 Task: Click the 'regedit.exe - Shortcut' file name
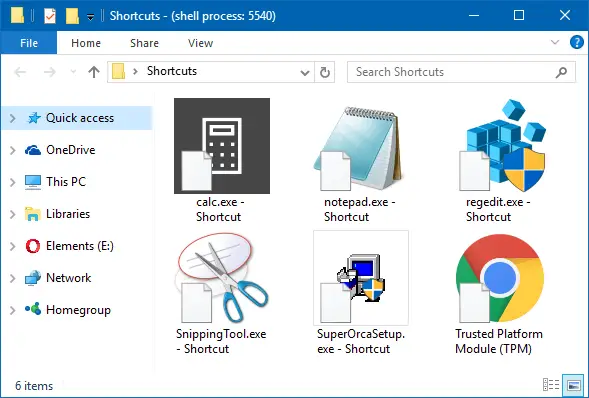click(498, 209)
